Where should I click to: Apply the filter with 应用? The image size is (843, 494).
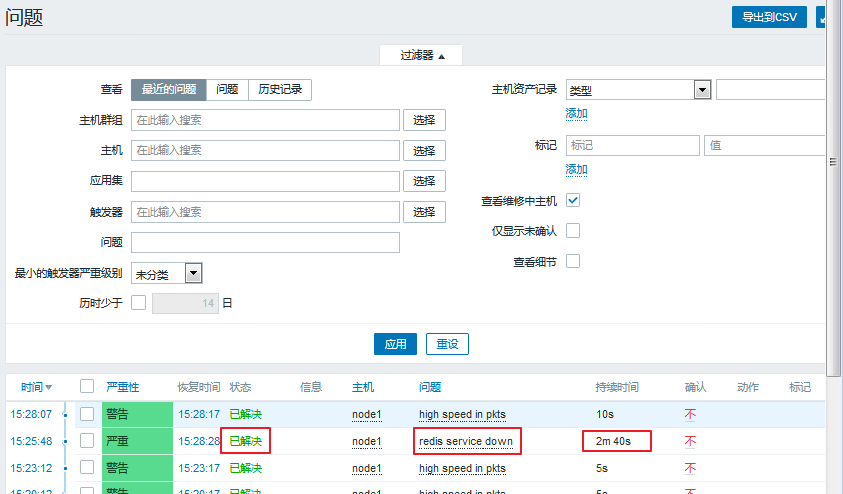(395, 344)
